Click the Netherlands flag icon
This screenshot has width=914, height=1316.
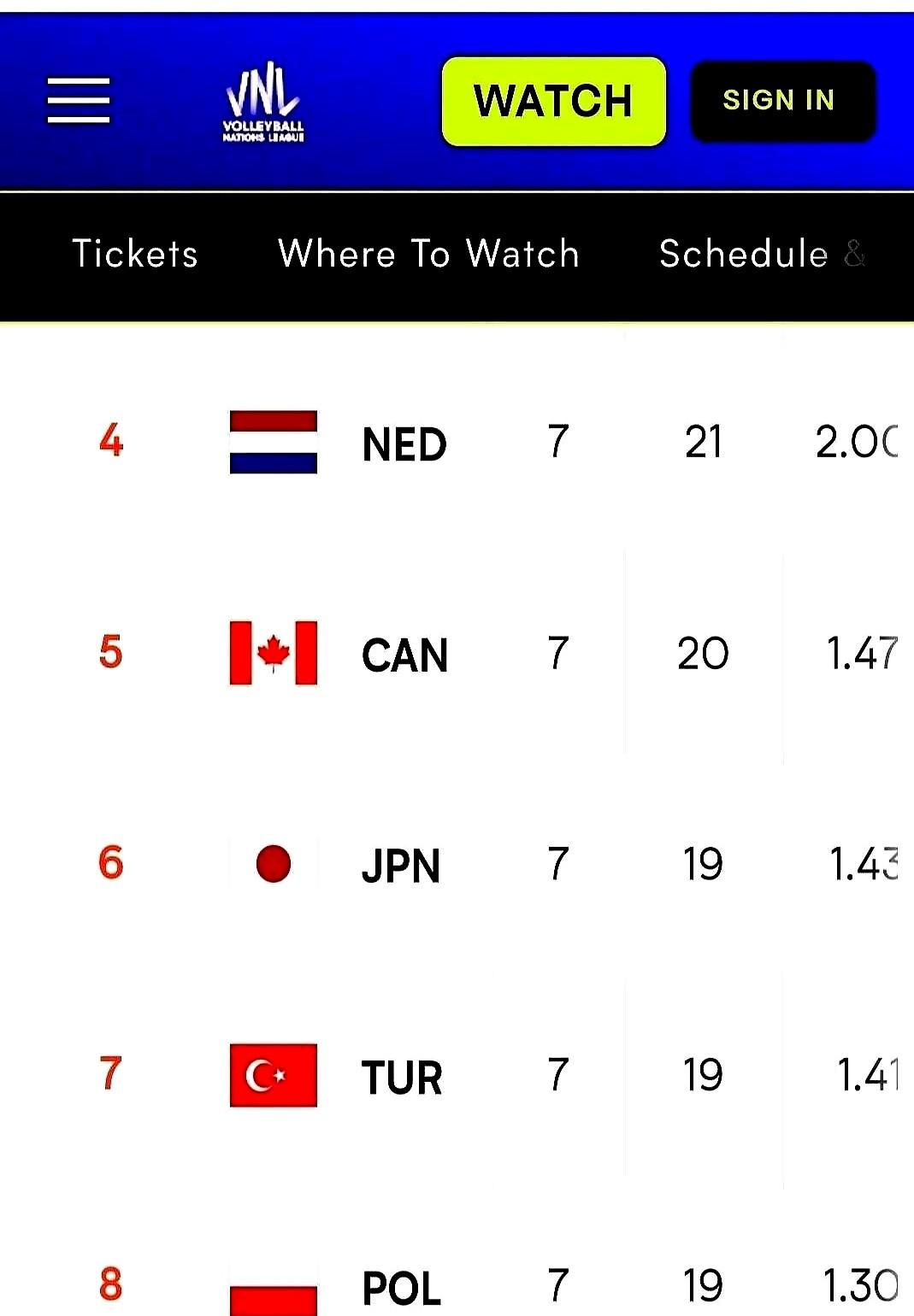tap(274, 442)
